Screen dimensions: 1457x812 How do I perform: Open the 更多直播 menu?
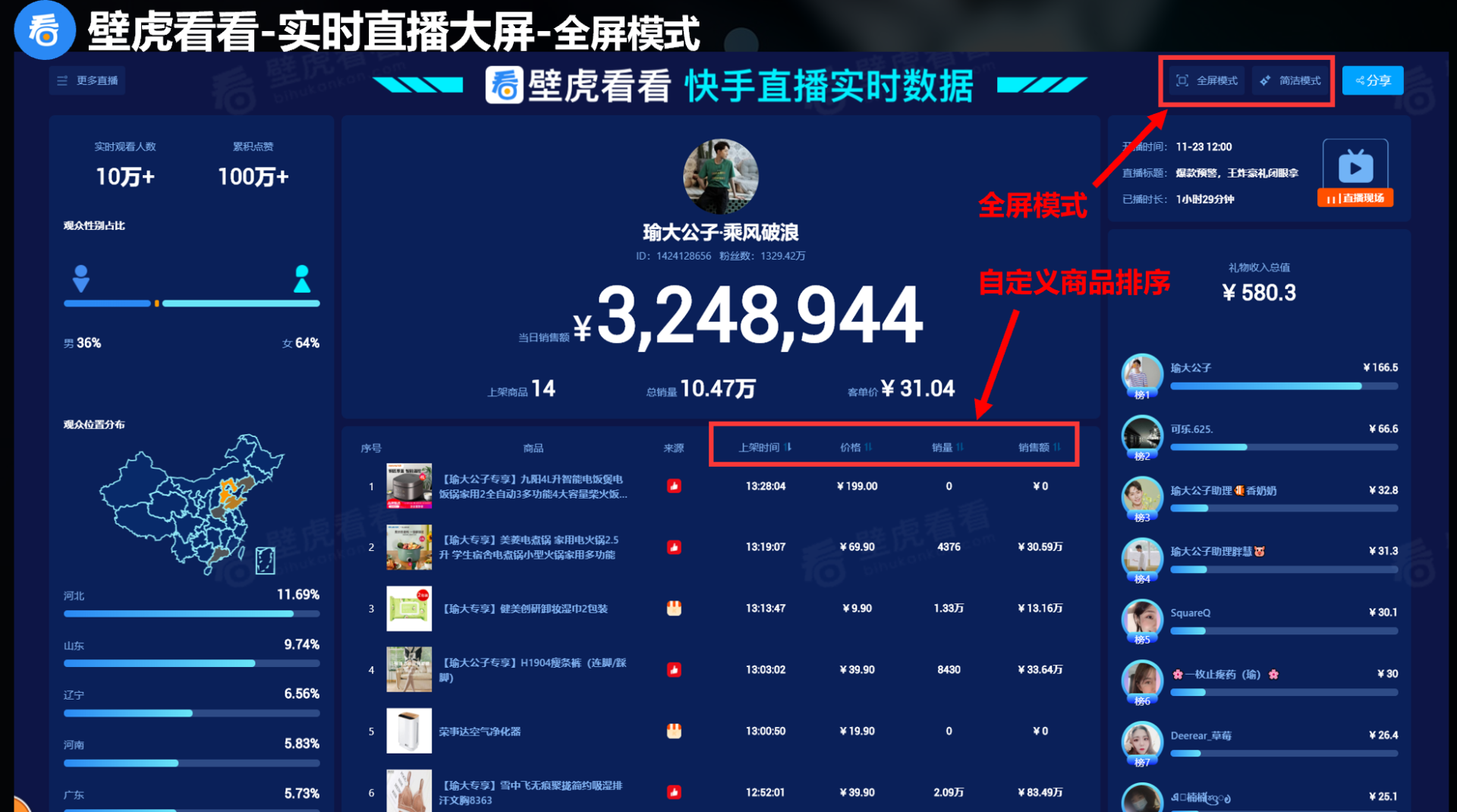point(88,80)
